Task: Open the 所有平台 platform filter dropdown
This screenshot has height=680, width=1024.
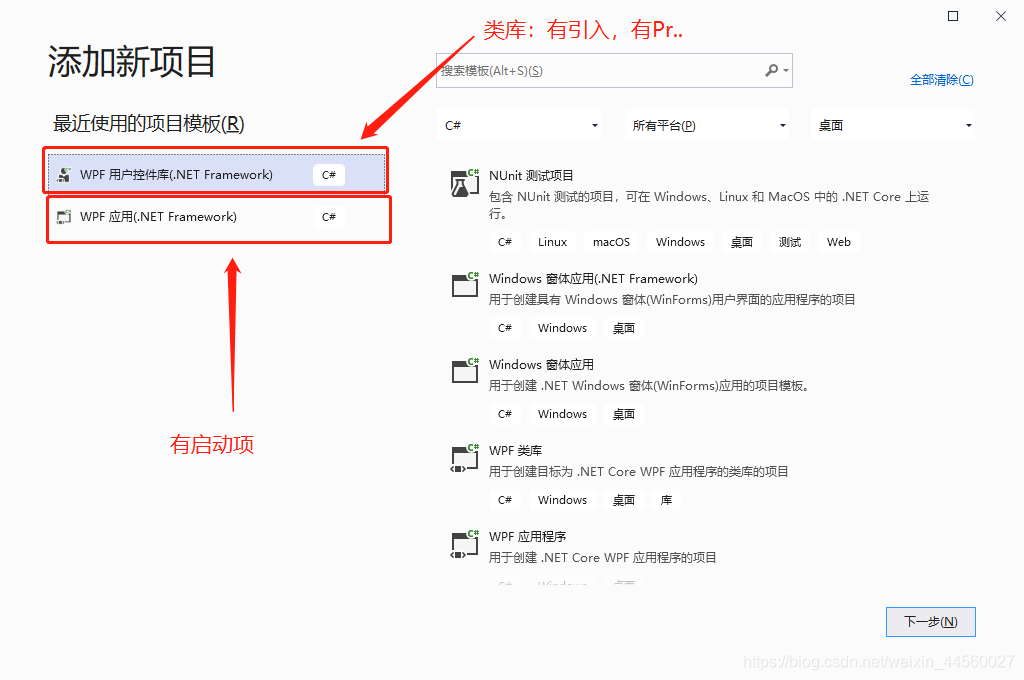Action: tap(707, 125)
